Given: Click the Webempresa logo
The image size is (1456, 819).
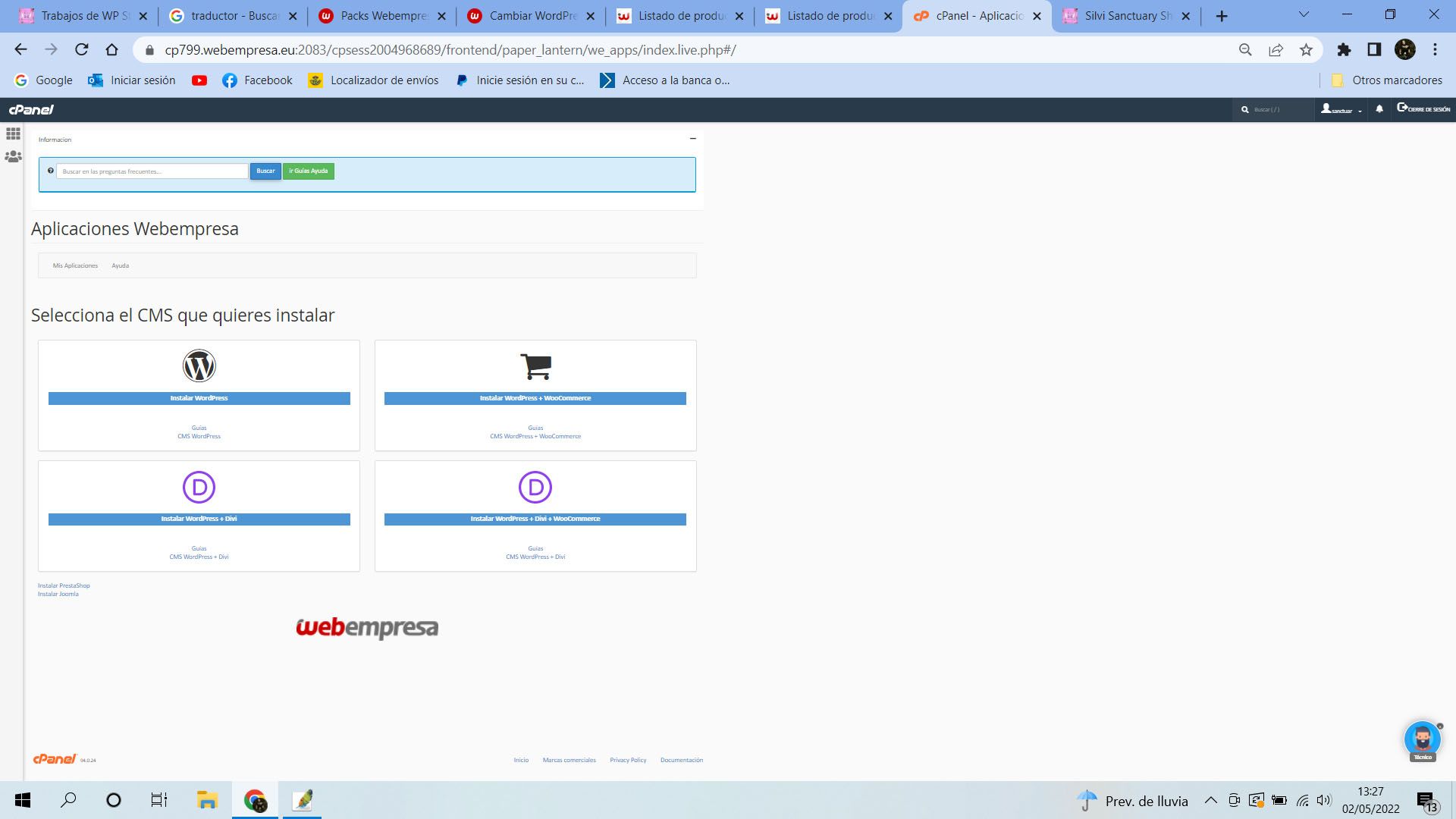Looking at the screenshot, I should tap(367, 628).
